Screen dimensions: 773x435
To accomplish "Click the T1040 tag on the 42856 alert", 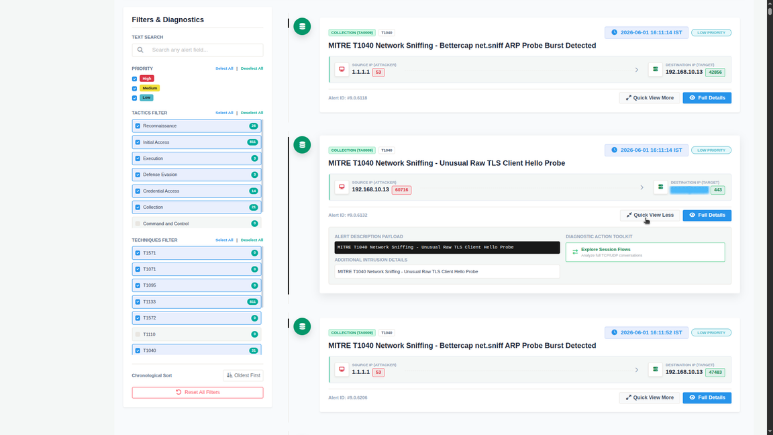I will [x=386, y=33].
